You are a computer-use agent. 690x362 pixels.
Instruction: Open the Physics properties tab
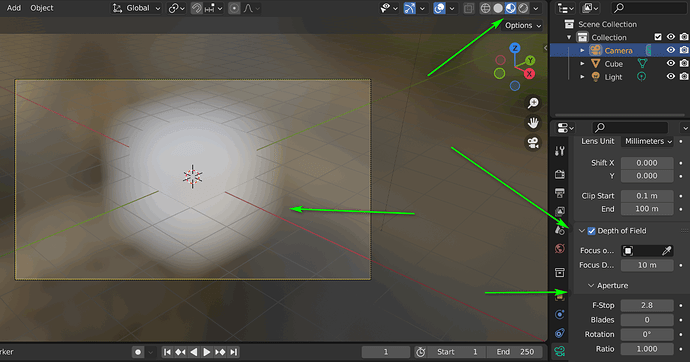pyautogui.click(x=560, y=314)
